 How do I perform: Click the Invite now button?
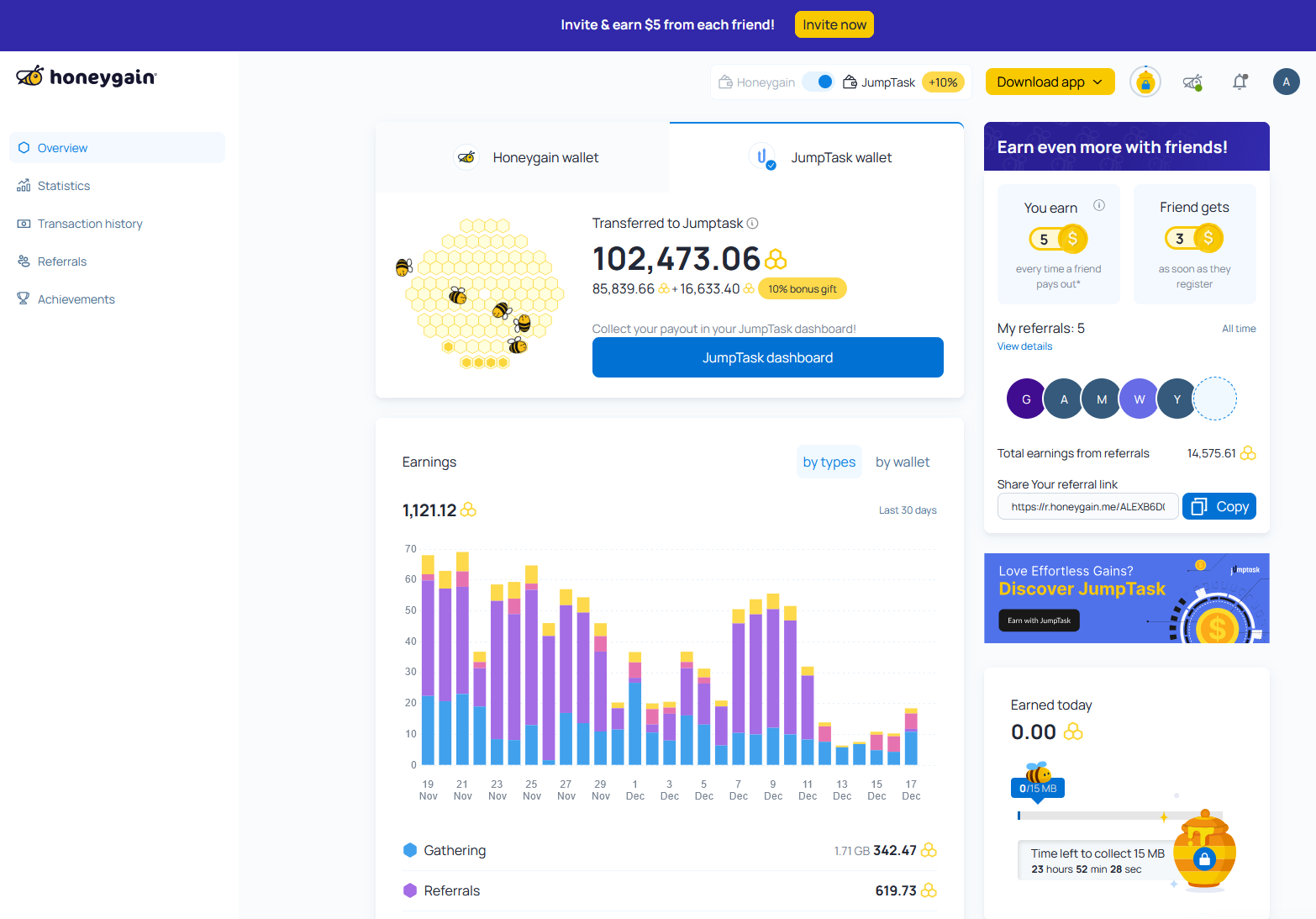coord(834,24)
